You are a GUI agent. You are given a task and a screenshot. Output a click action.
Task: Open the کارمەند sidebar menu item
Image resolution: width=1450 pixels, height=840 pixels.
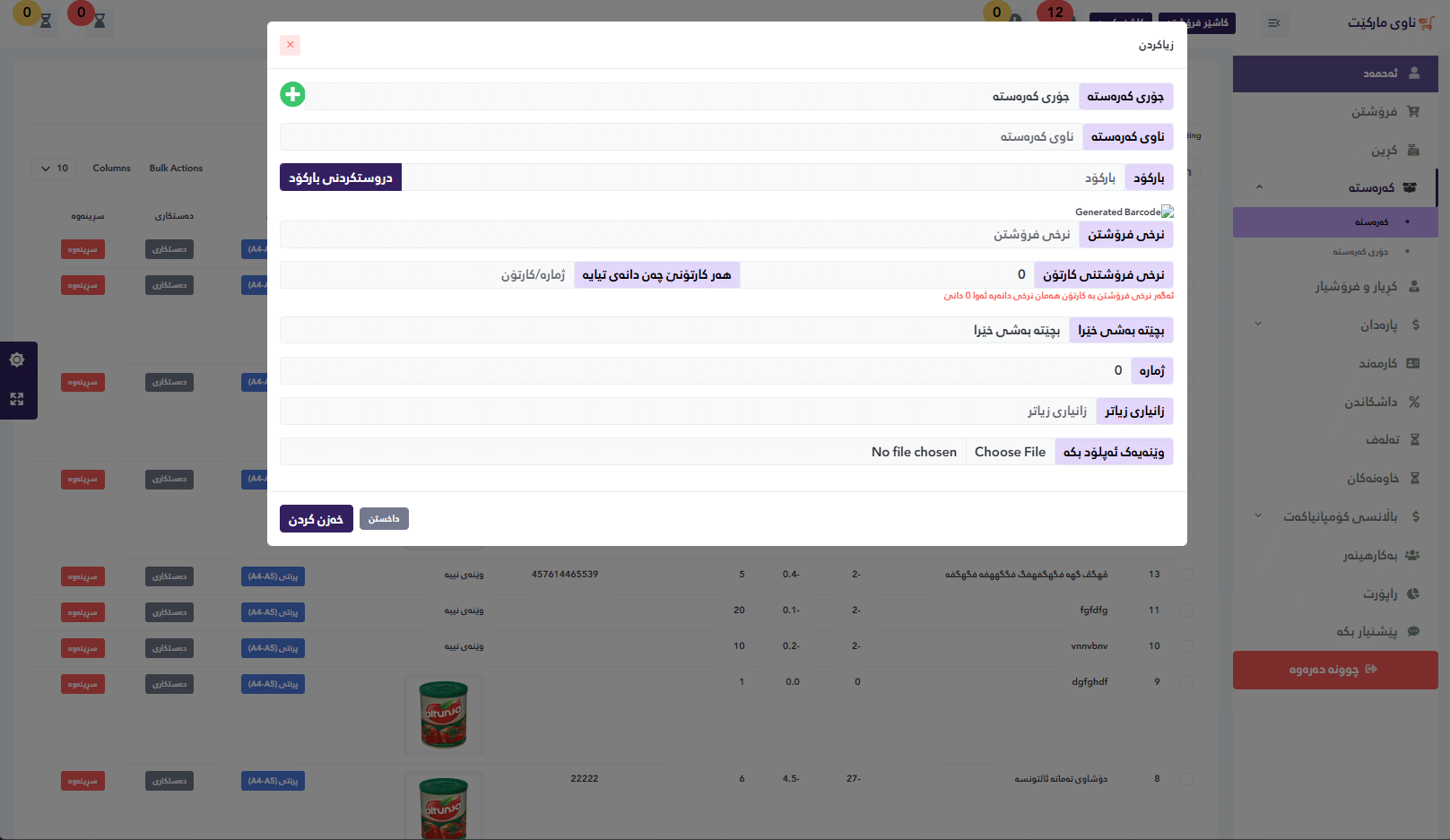(1378, 363)
